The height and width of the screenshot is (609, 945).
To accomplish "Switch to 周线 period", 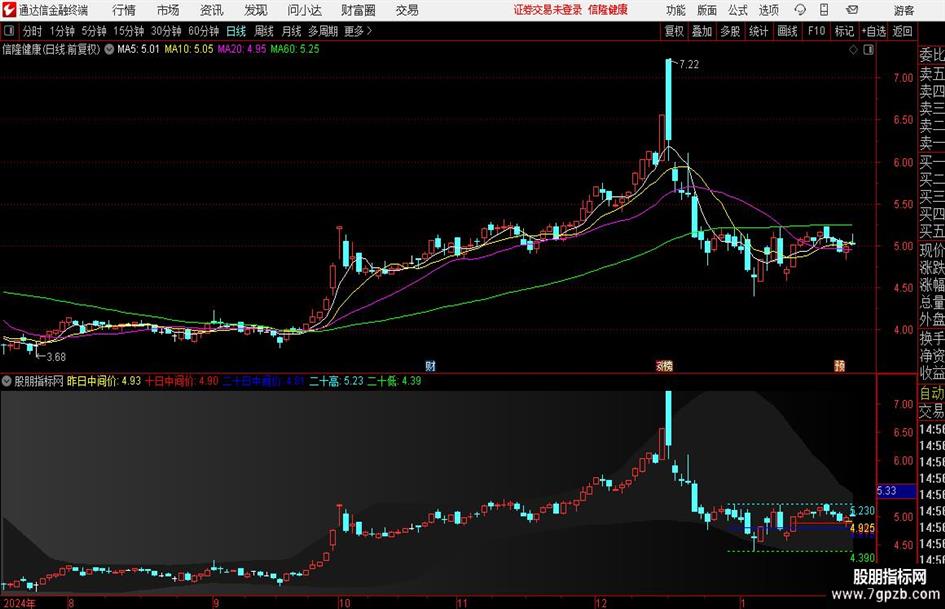I will (263, 31).
